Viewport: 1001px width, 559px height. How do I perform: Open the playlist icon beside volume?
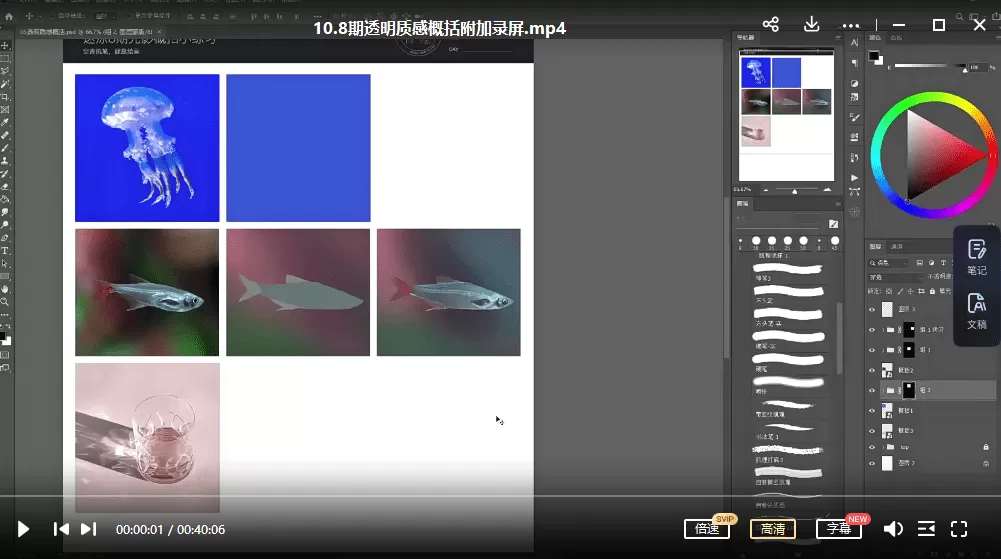[x=927, y=529]
